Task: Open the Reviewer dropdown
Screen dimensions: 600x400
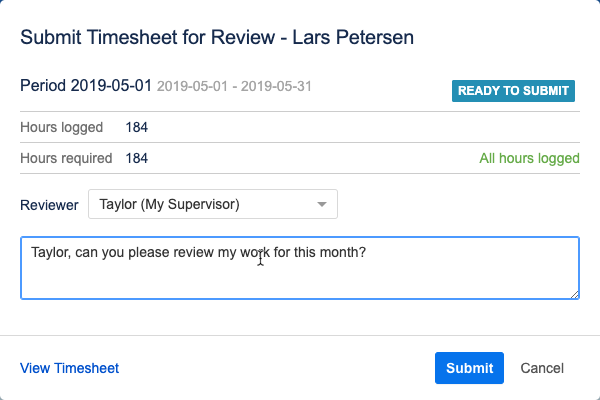Action: point(212,205)
